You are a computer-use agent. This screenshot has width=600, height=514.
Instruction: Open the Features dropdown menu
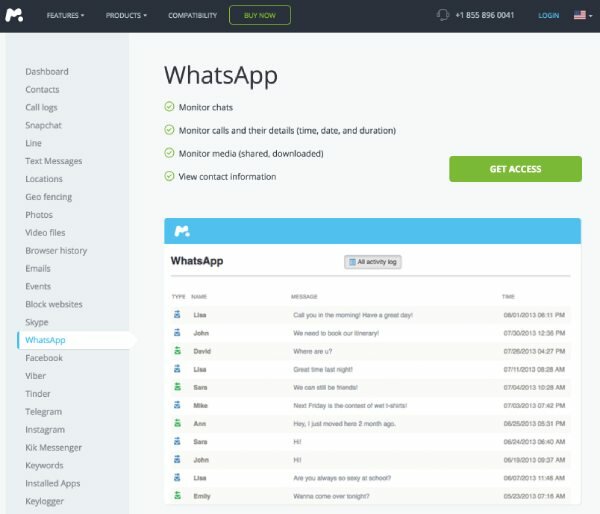(x=65, y=15)
